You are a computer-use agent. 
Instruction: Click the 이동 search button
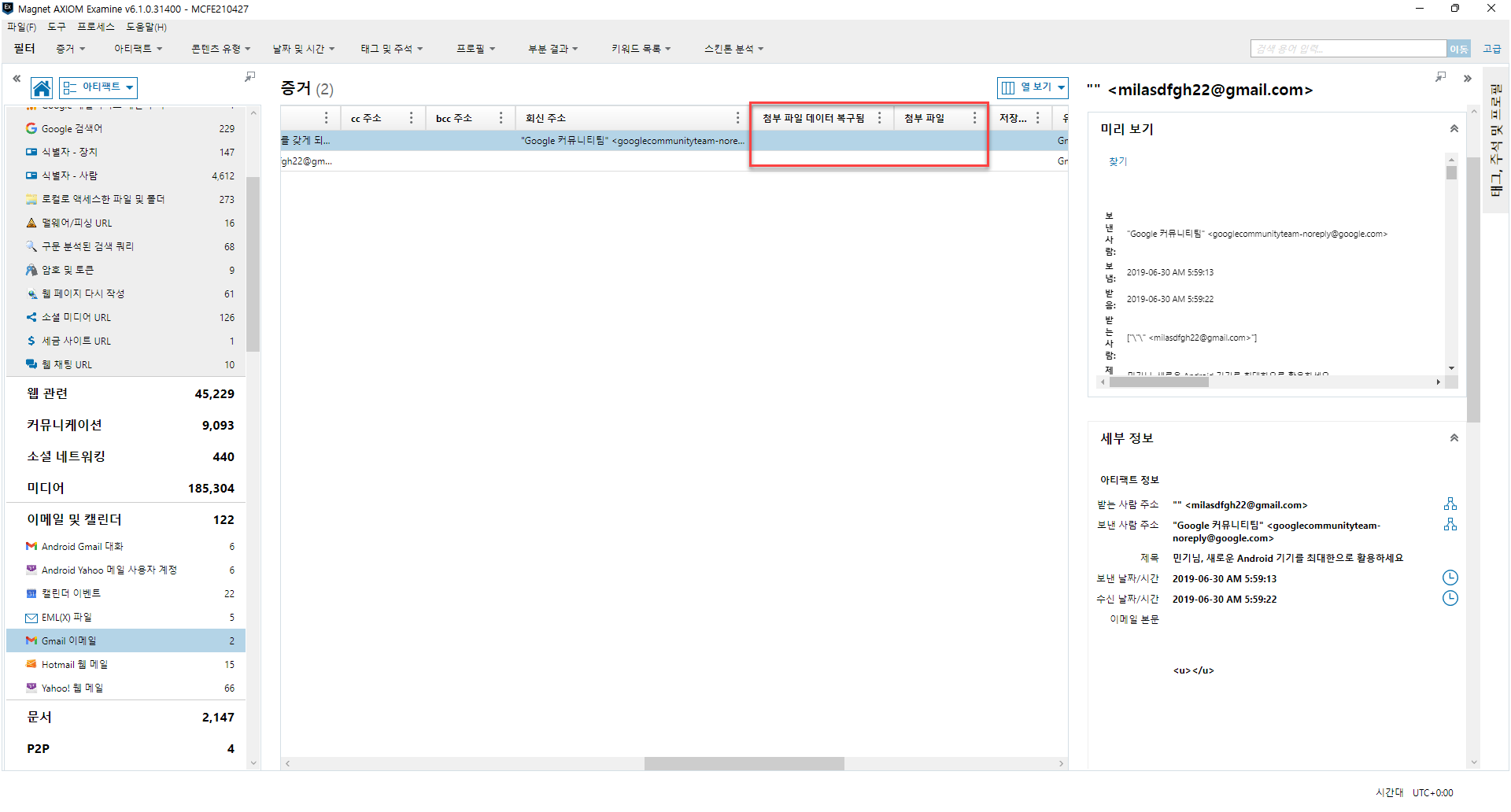[1457, 49]
